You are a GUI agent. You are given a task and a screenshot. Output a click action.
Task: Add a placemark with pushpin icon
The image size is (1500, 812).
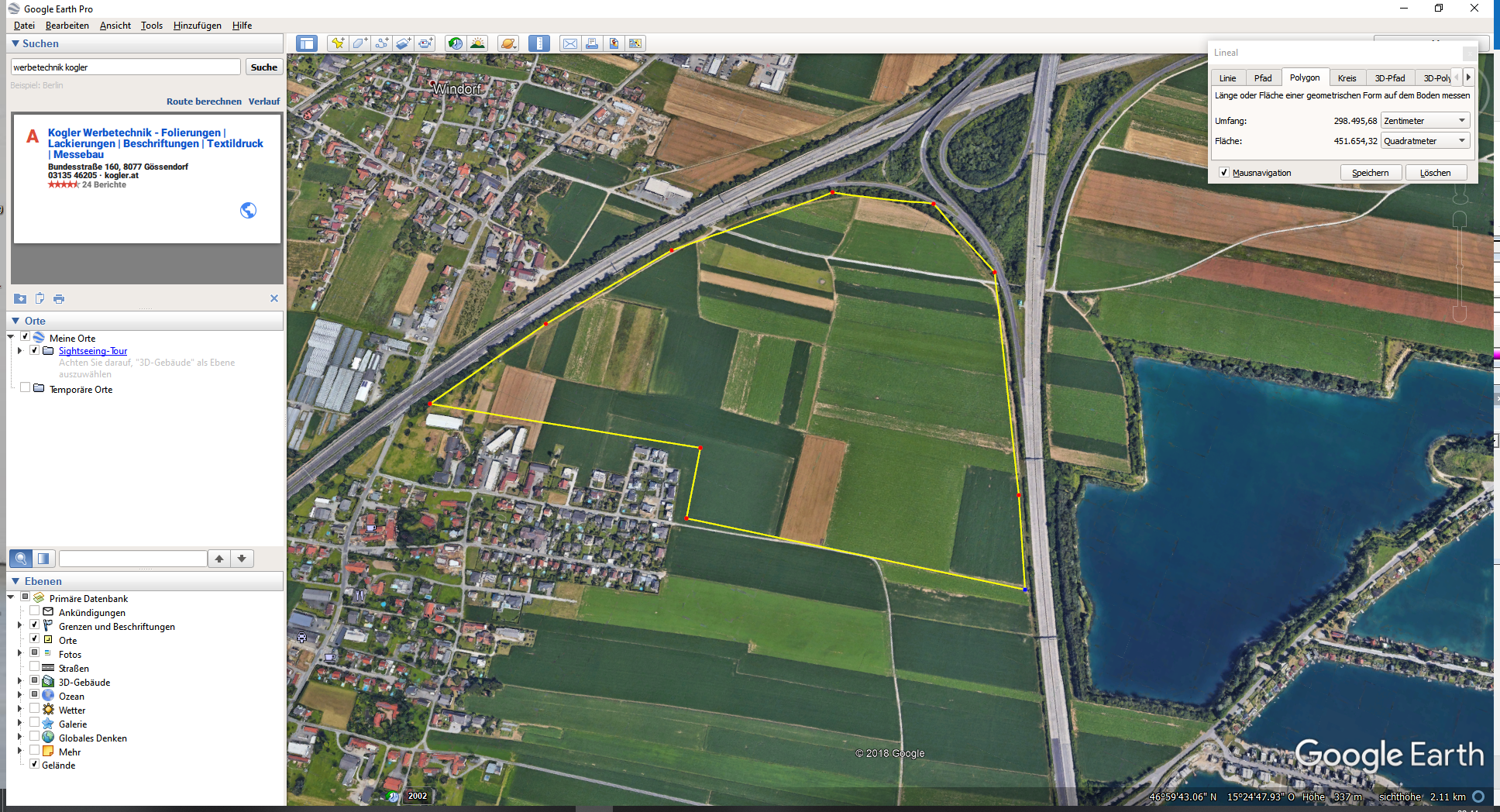coord(337,43)
